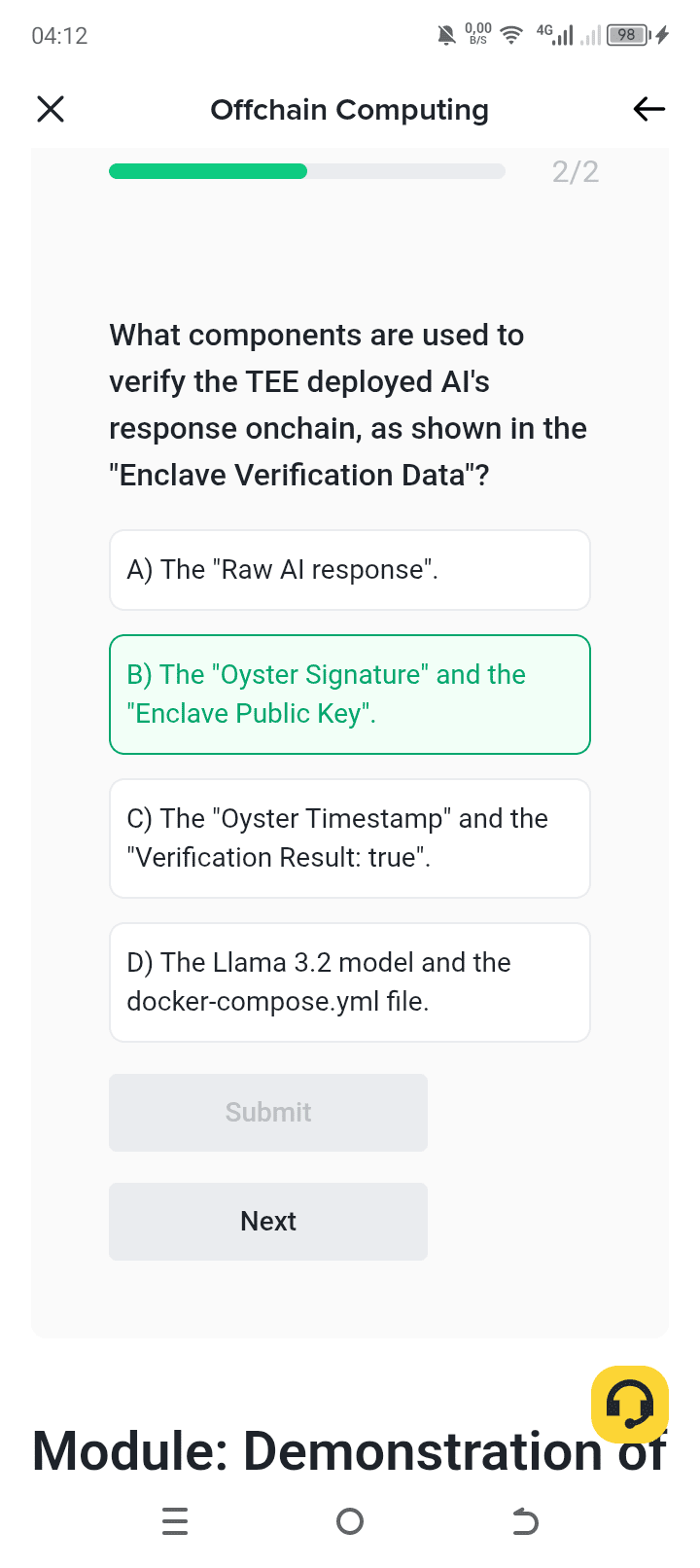Choose answer D Llama 3.2 model option
The height and width of the screenshot is (1568, 700).
tap(350, 982)
